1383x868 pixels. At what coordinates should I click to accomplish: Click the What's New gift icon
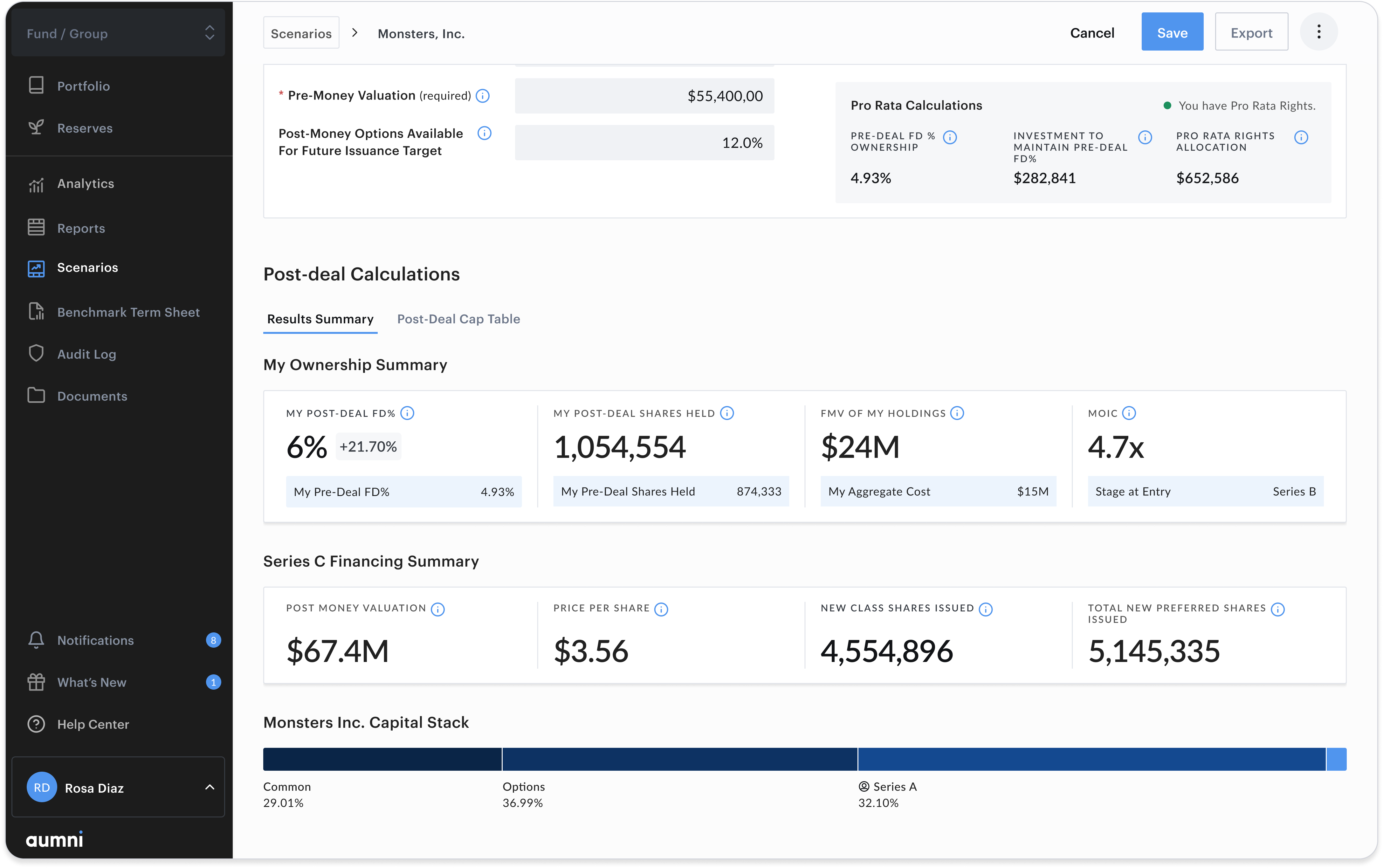point(36,682)
